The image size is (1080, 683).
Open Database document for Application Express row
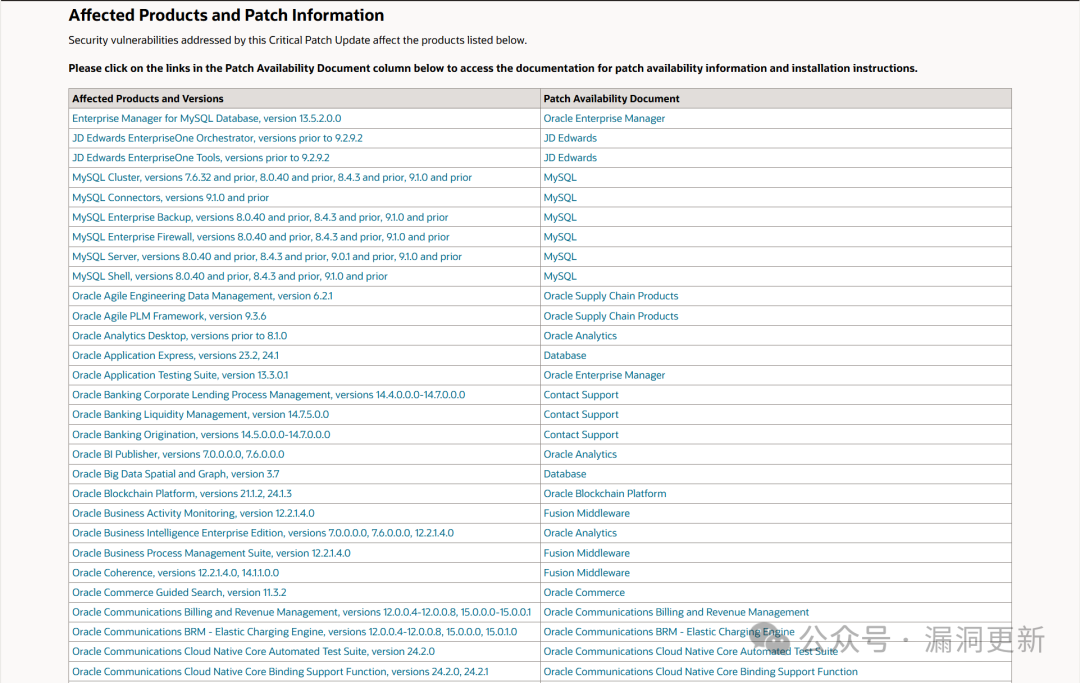pos(565,355)
